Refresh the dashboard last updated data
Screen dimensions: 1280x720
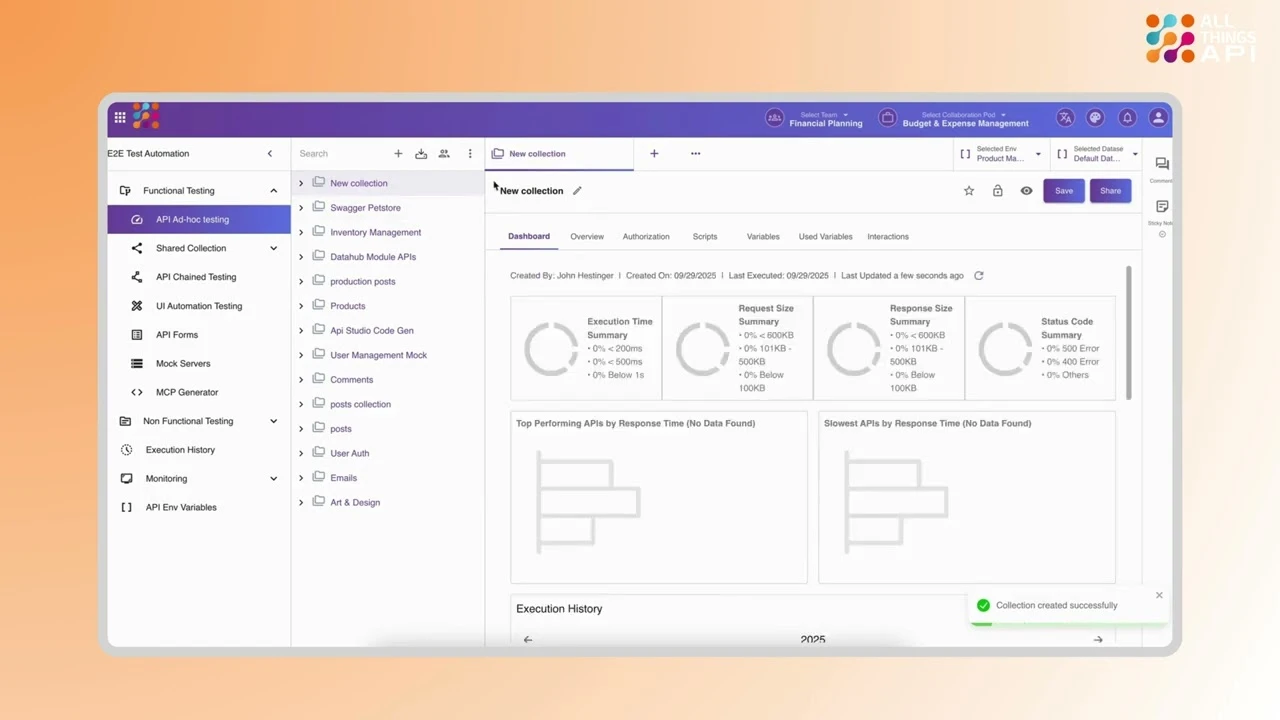tap(979, 276)
